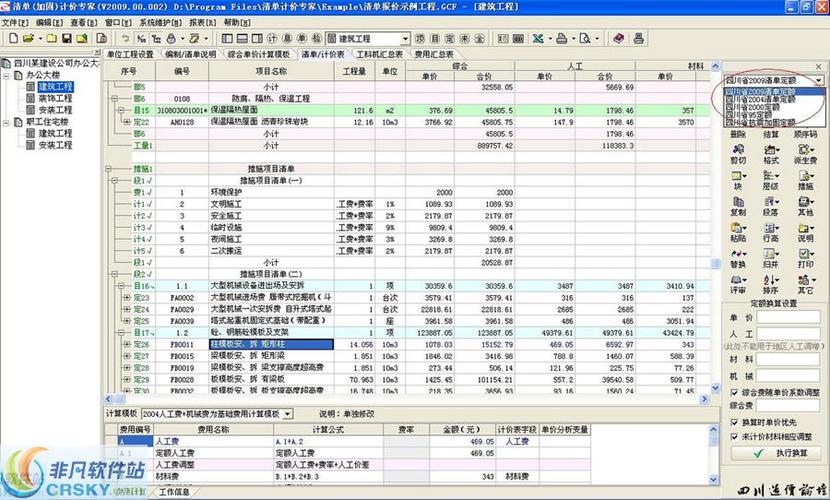Open the 帮助 menu
The width and height of the screenshot is (830, 500).
pyautogui.click(x=237, y=22)
